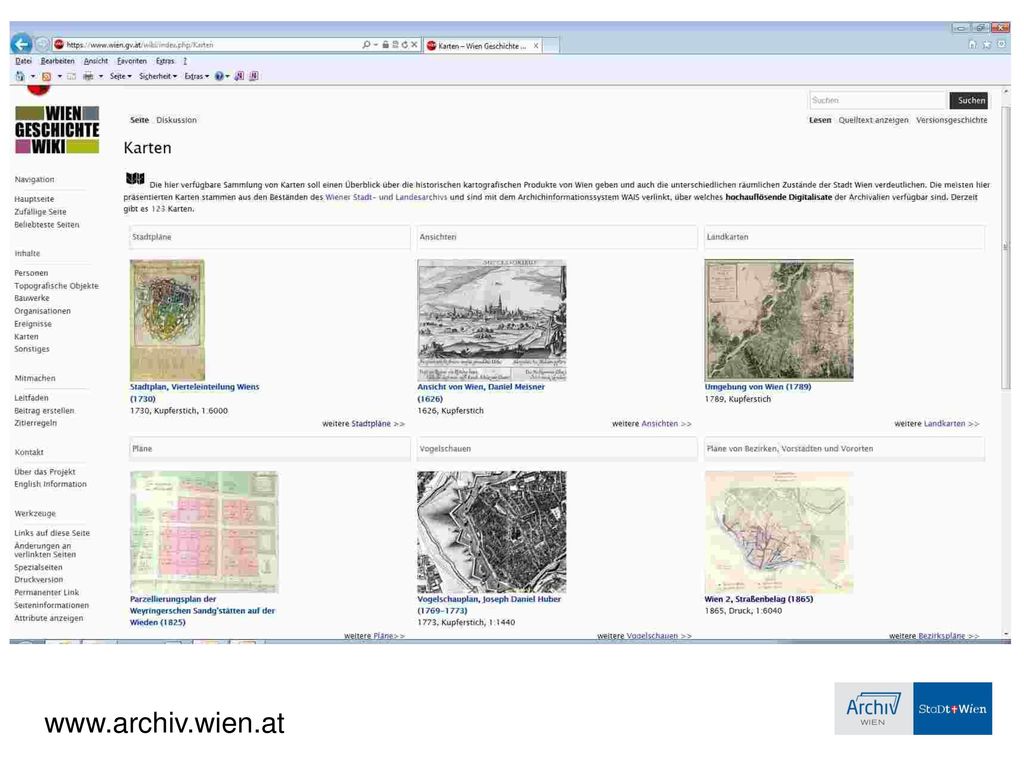Open the Favoriten menu
1024x768 pixels.
coord(132,61)
